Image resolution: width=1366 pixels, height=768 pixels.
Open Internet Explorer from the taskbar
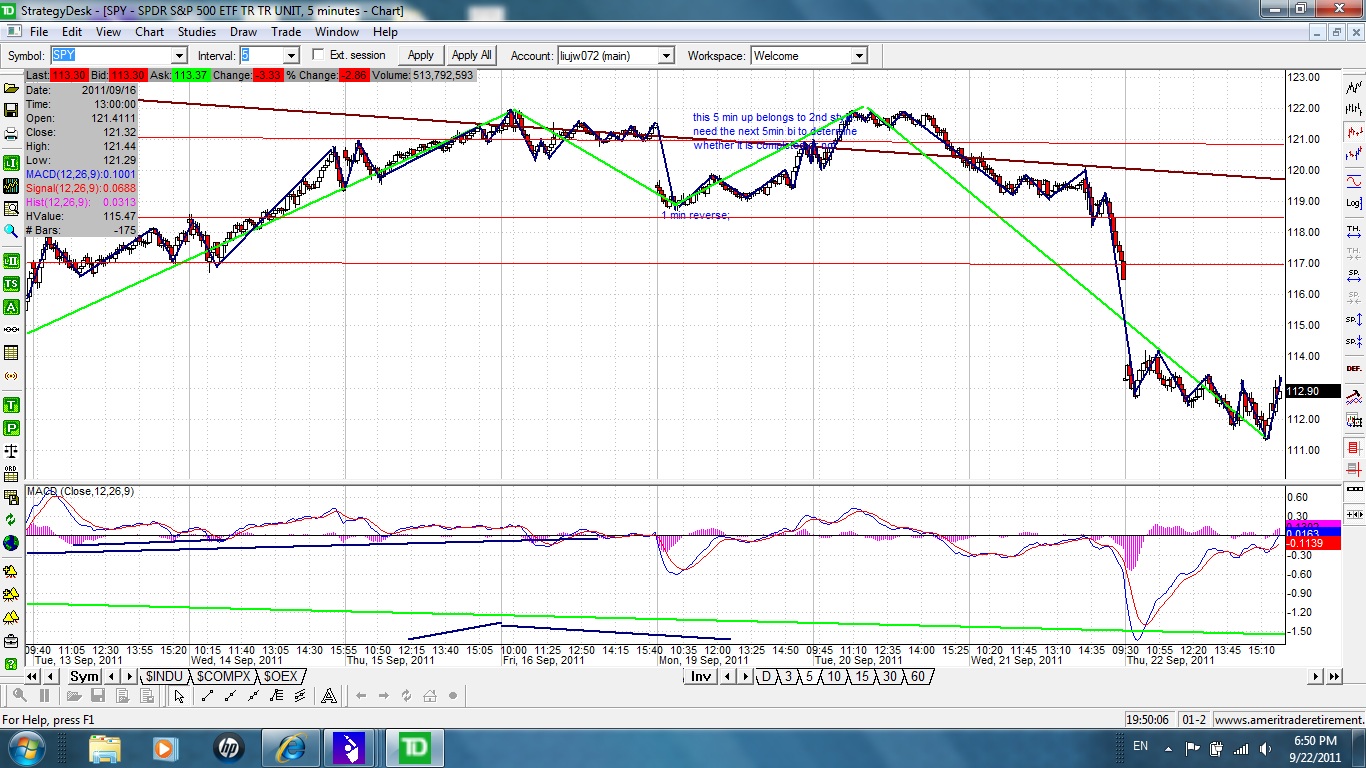click(291, 747)
